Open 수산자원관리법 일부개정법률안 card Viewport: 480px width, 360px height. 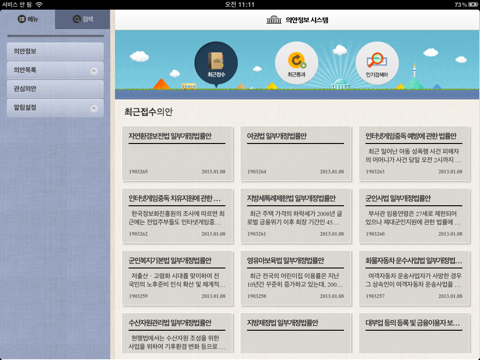click(177, 333)
